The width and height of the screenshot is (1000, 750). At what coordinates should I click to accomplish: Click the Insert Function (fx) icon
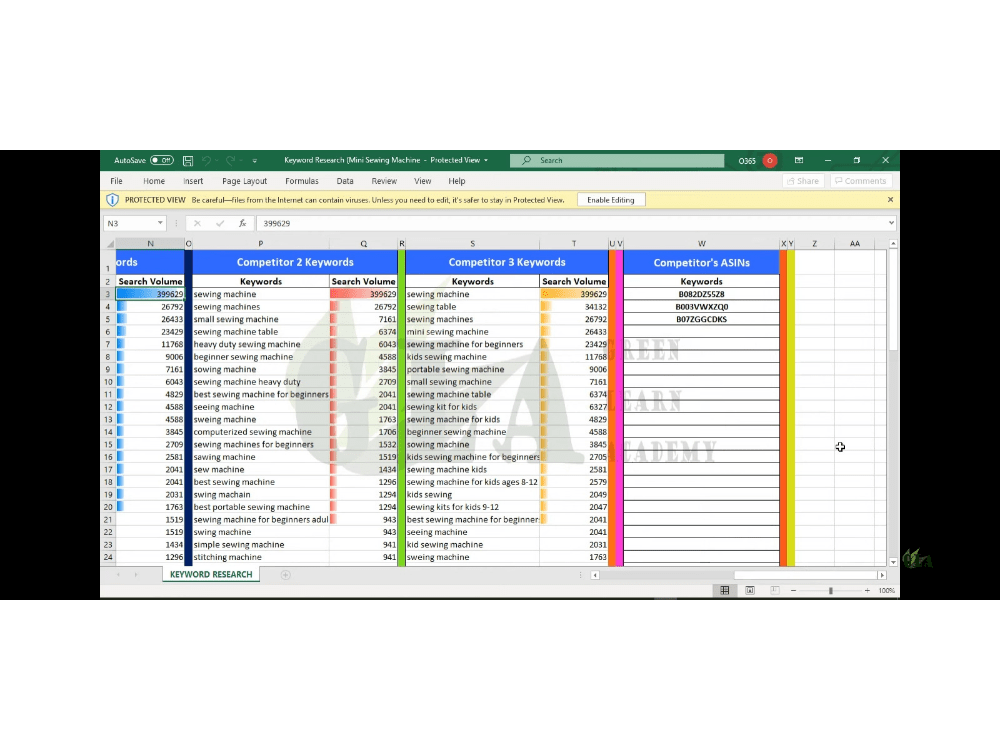coord(243,223)
